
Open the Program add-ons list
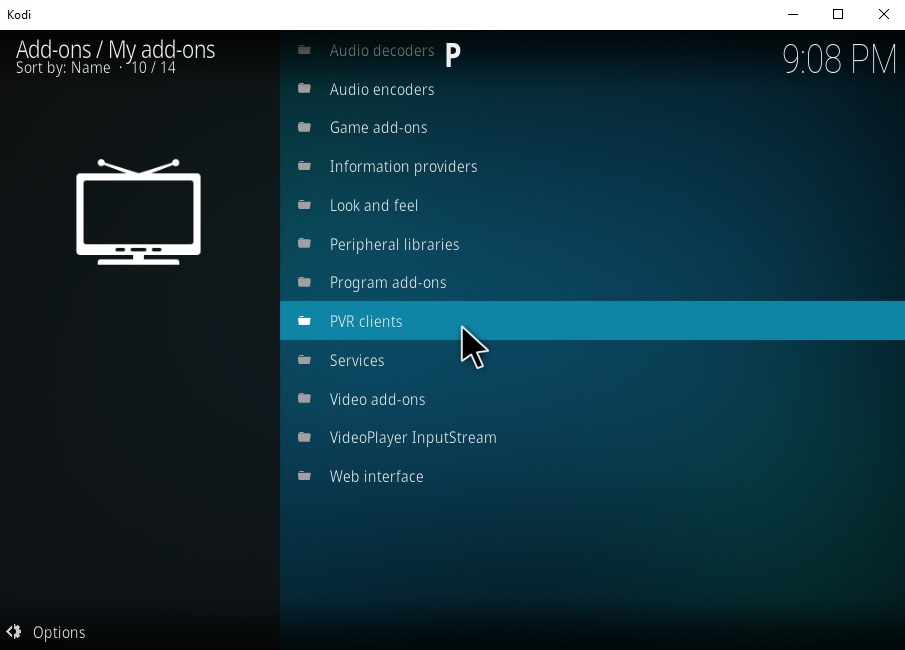tap(388, 283)
